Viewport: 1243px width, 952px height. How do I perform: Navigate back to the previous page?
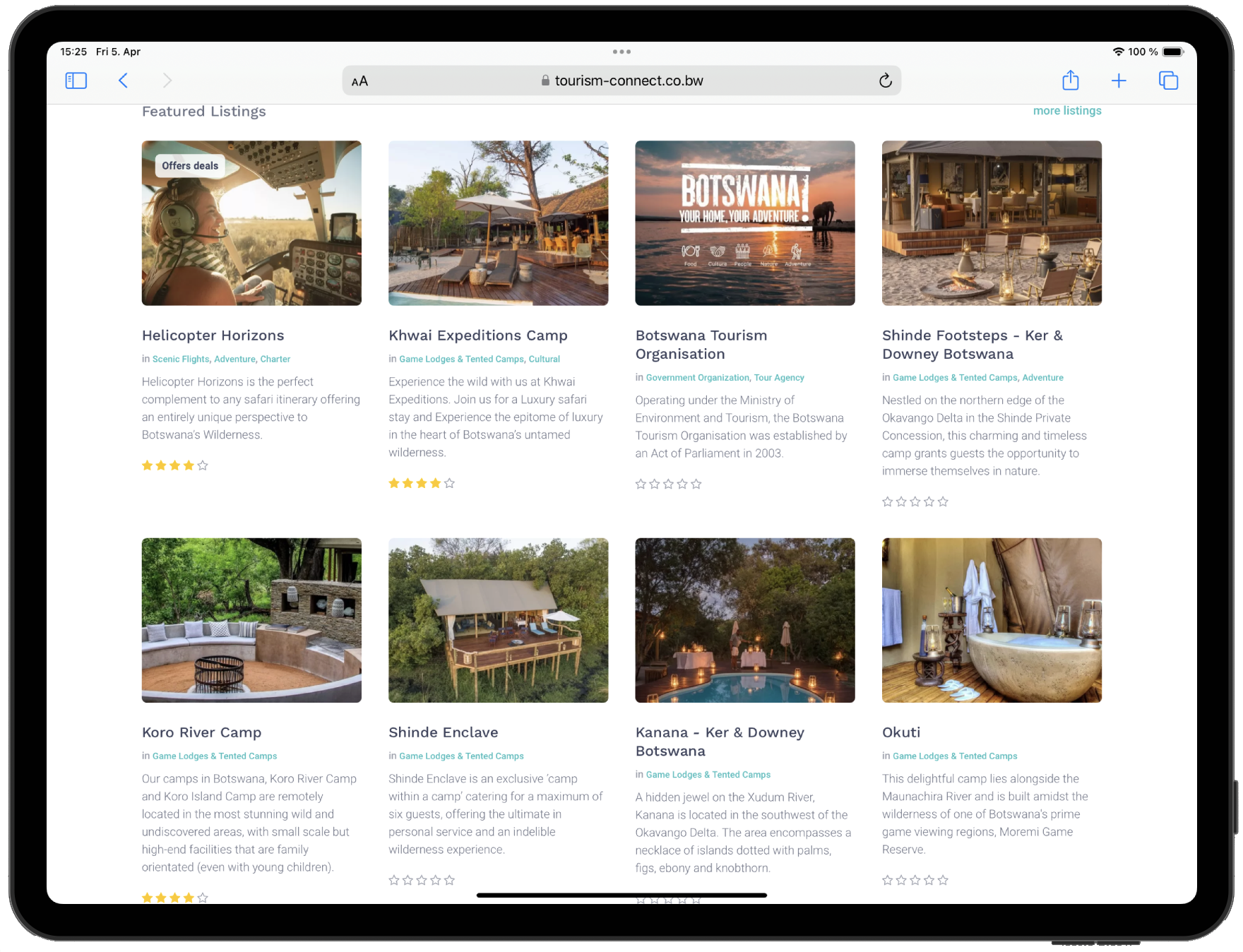124,81
